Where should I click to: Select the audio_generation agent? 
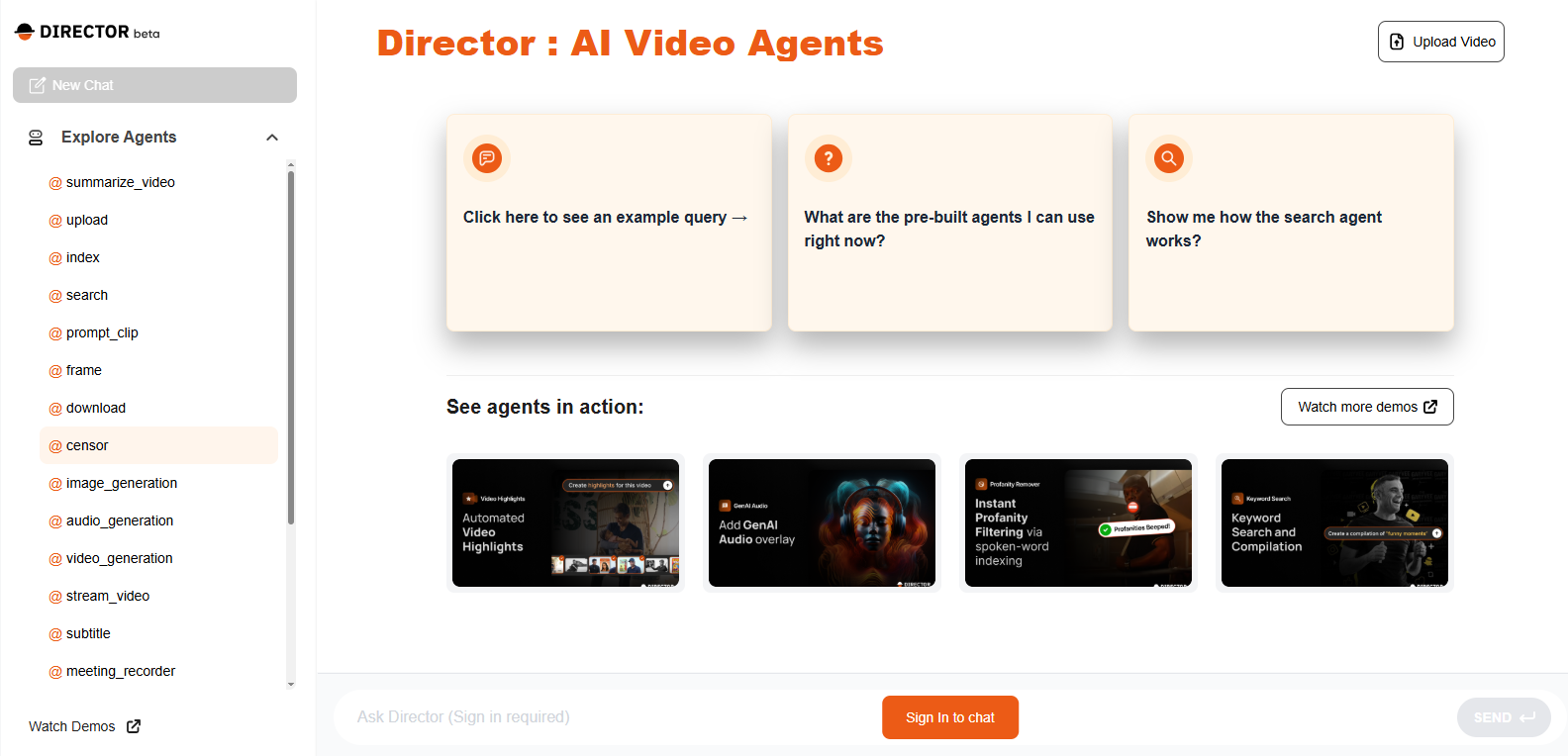tap(158, 520)
